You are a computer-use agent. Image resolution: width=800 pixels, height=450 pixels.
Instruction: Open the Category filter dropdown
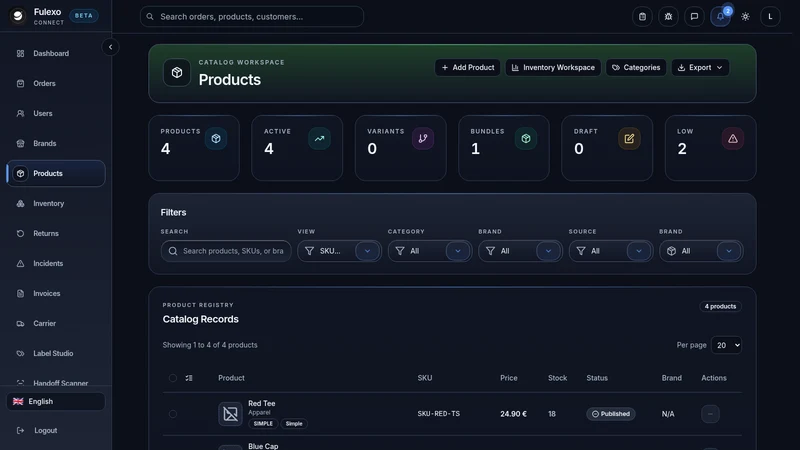click(430, 251)
